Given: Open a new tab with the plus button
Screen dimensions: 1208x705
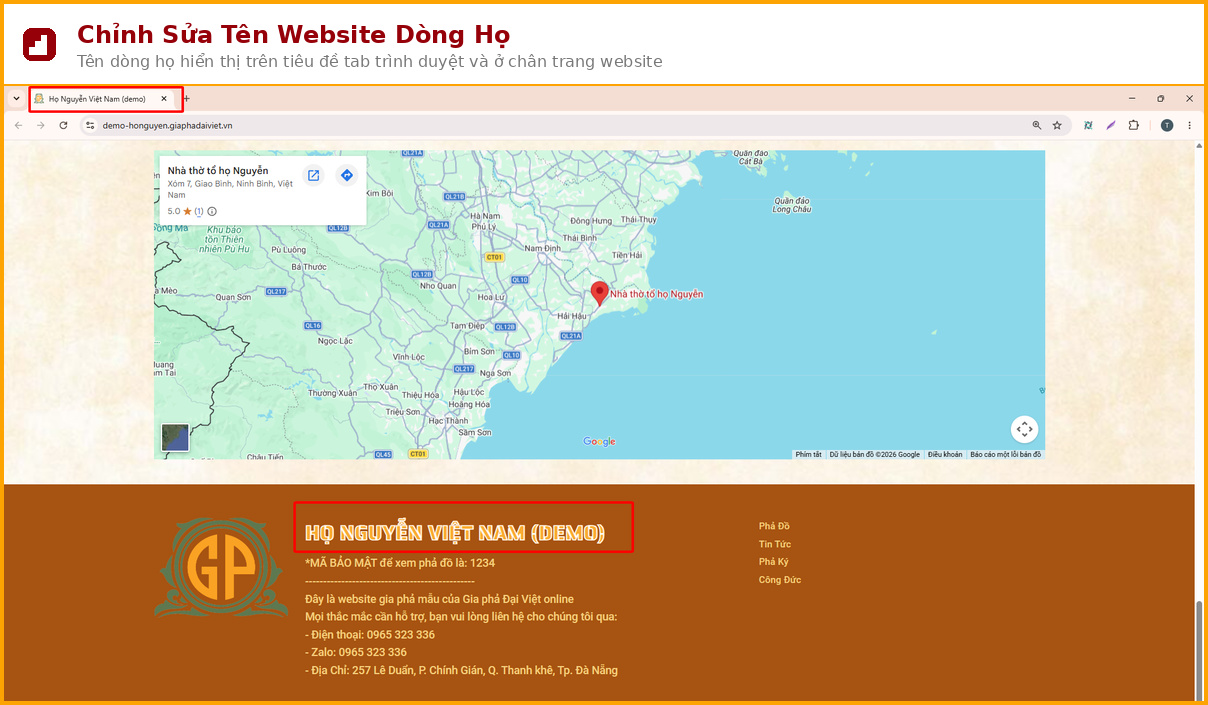Looking at the screenshot, I should pyautogui.click(x=186, y=99).
